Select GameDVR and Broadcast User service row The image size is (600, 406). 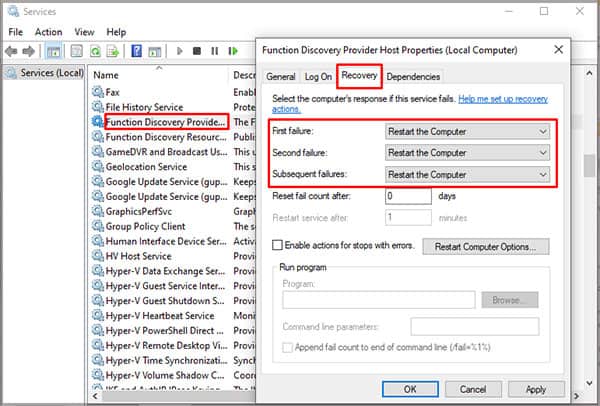pos(165,152)
